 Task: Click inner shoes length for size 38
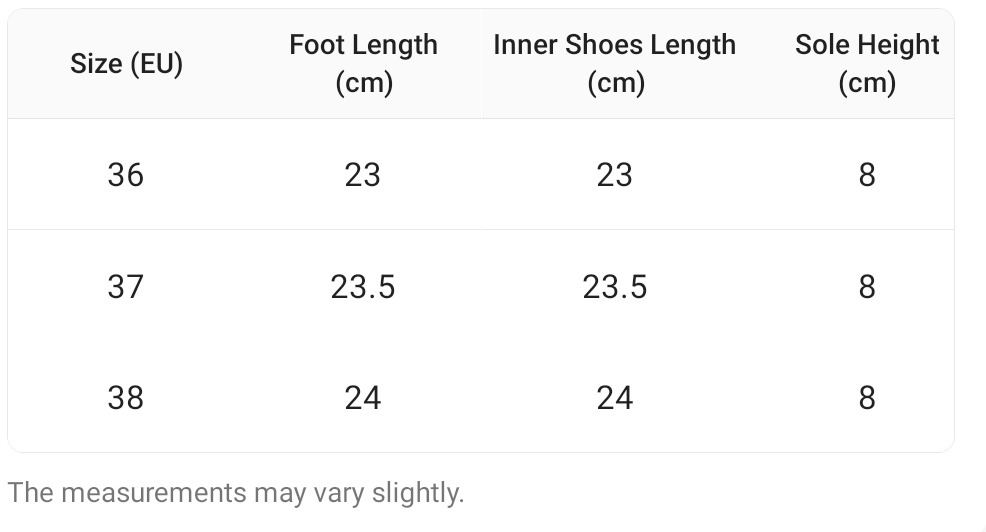(614, 398)
